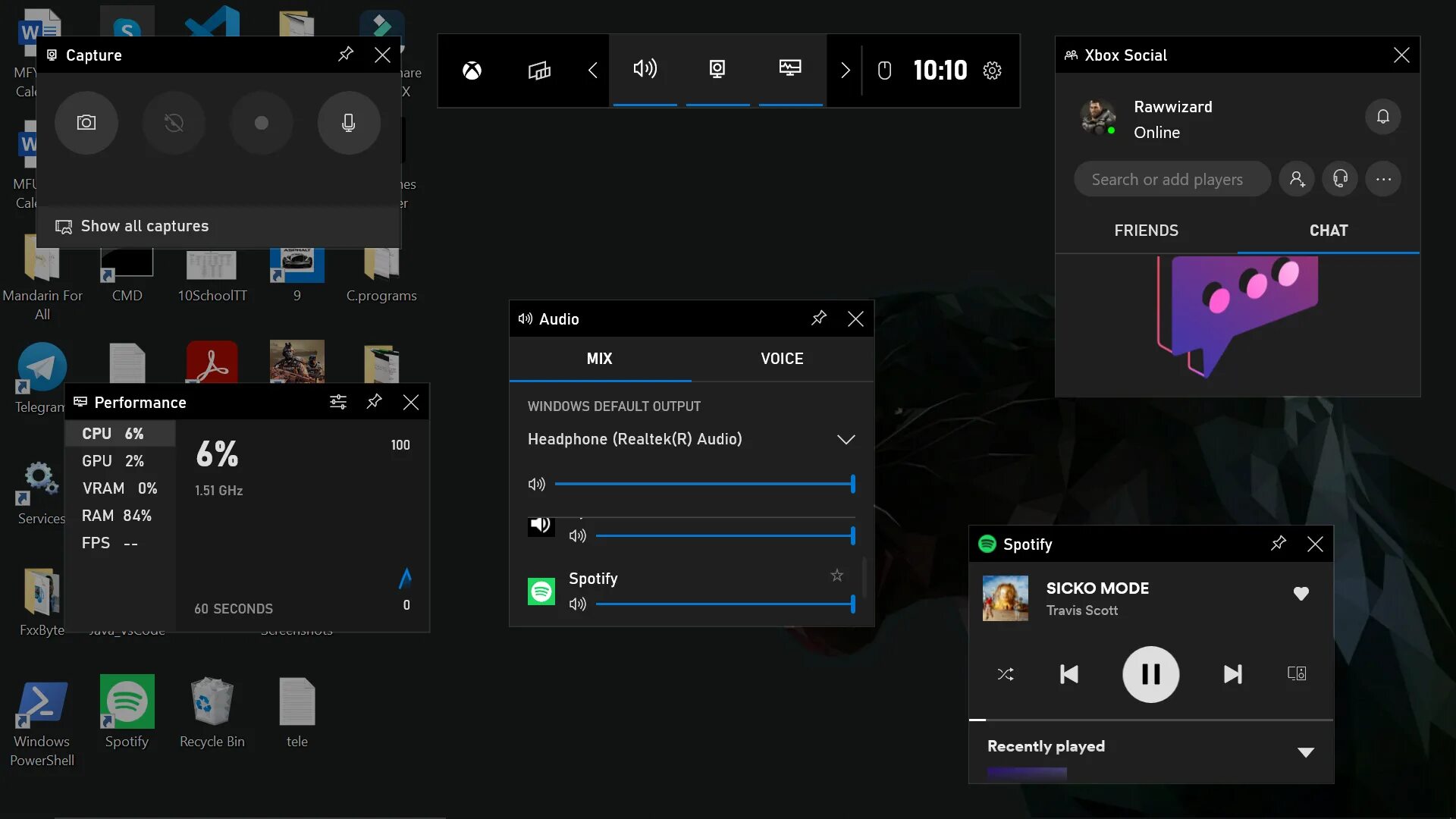Toggle shuffle playback in Spotify
This screenshot has width=1456, height=819.
(1005, 673)
